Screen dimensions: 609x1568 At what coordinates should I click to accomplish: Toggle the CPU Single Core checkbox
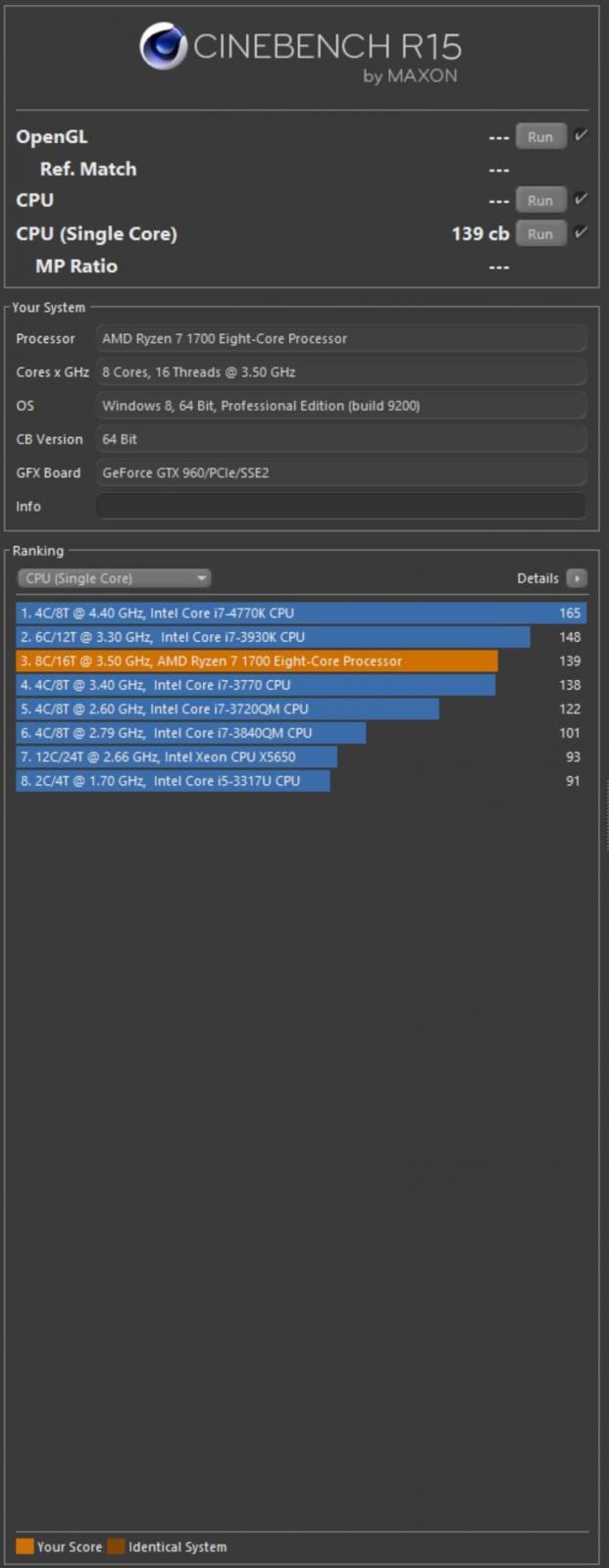pos(582,233)
